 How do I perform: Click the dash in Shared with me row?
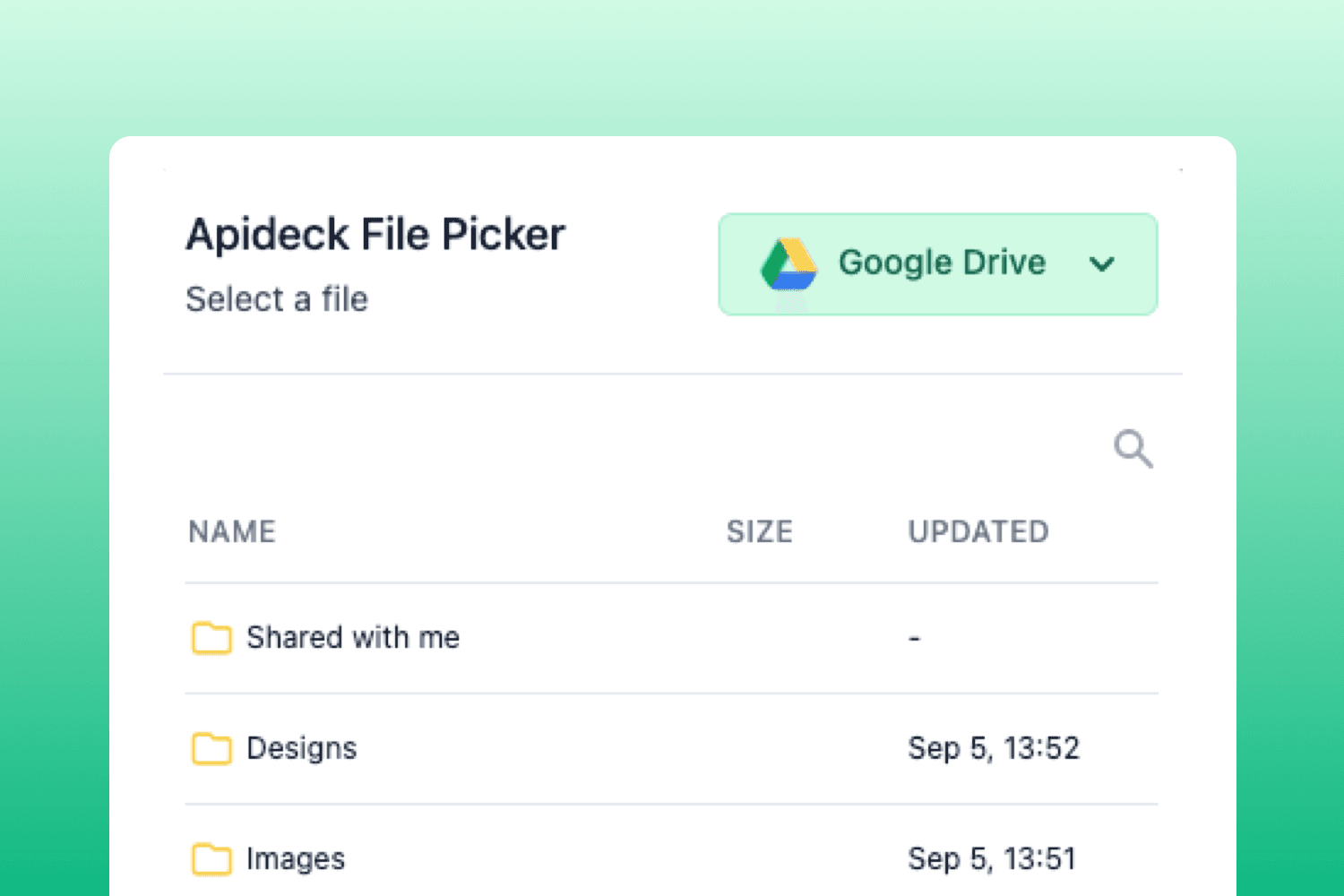tap(914, 639)
